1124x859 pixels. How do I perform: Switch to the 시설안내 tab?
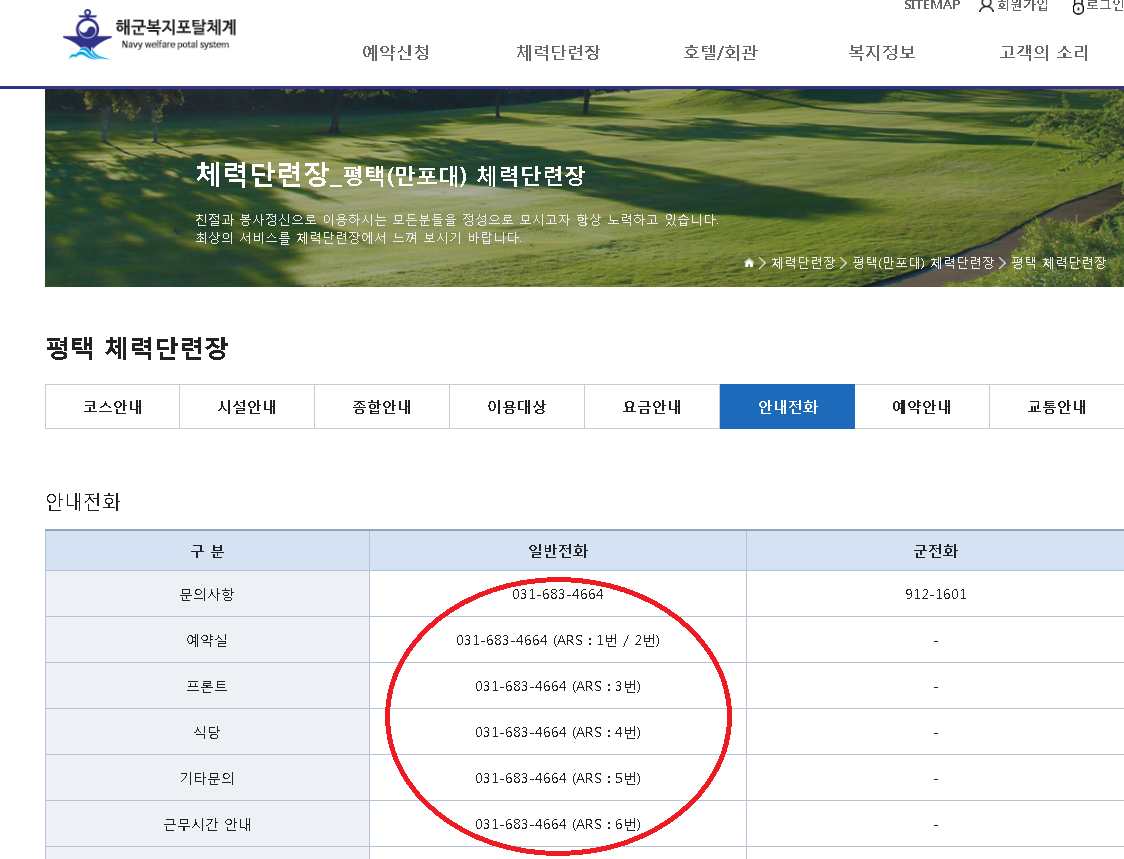pos(246,406)
